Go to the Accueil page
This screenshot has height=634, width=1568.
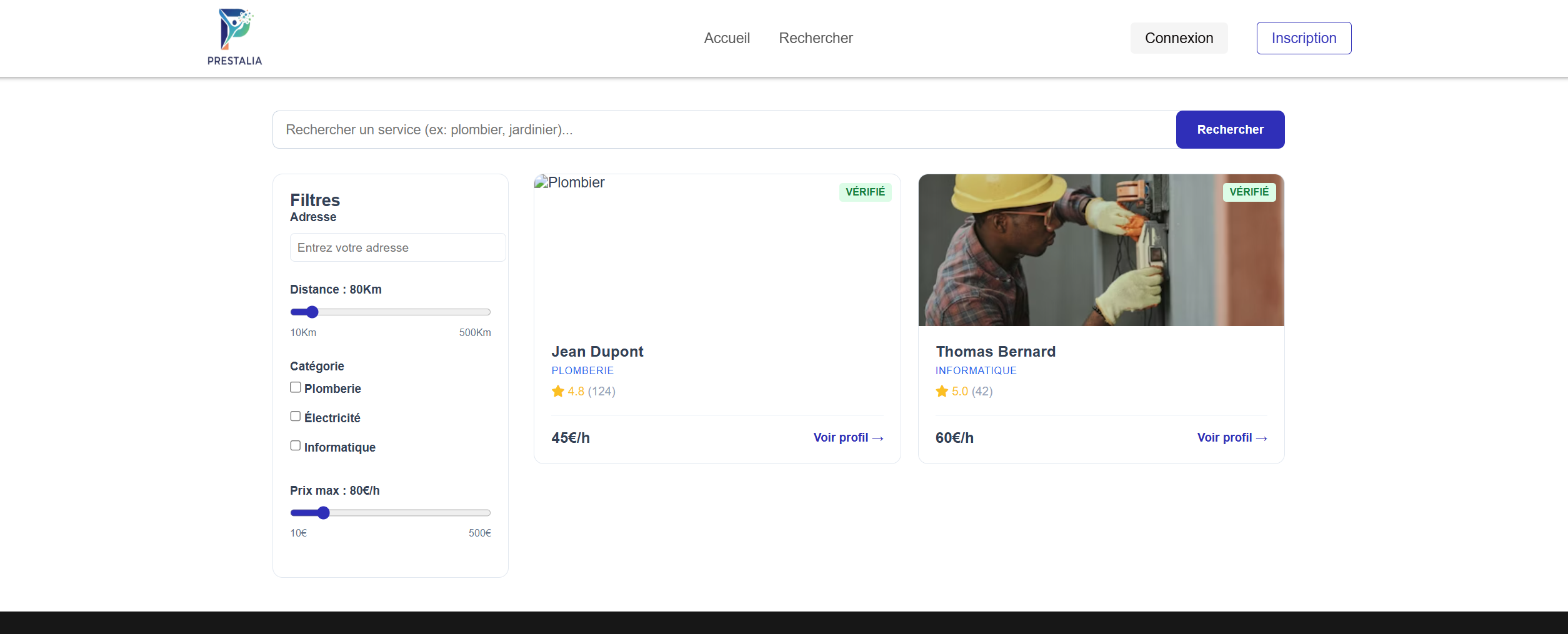click(726, 38)
